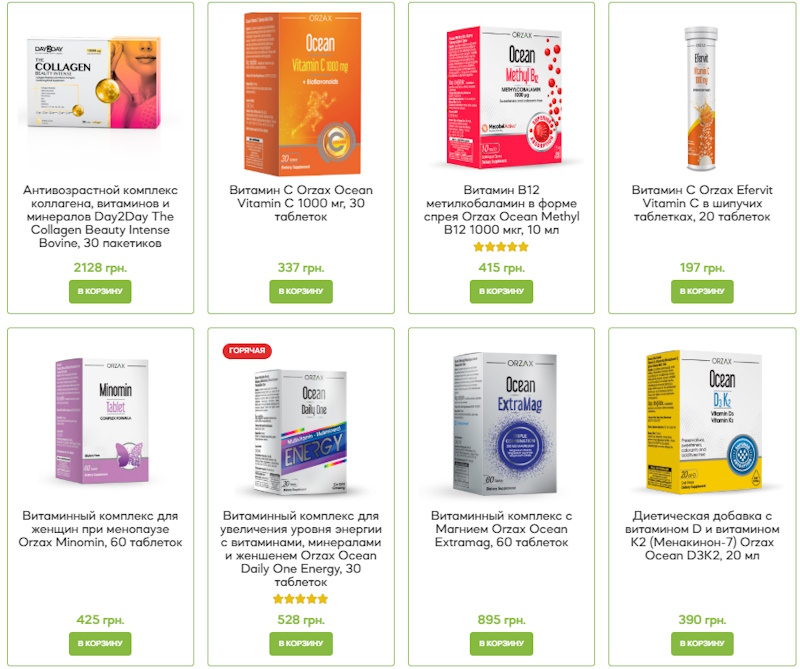Click the red ГОРЯЧАЯ badge
The image size is (800, 669).
[247, 351]
